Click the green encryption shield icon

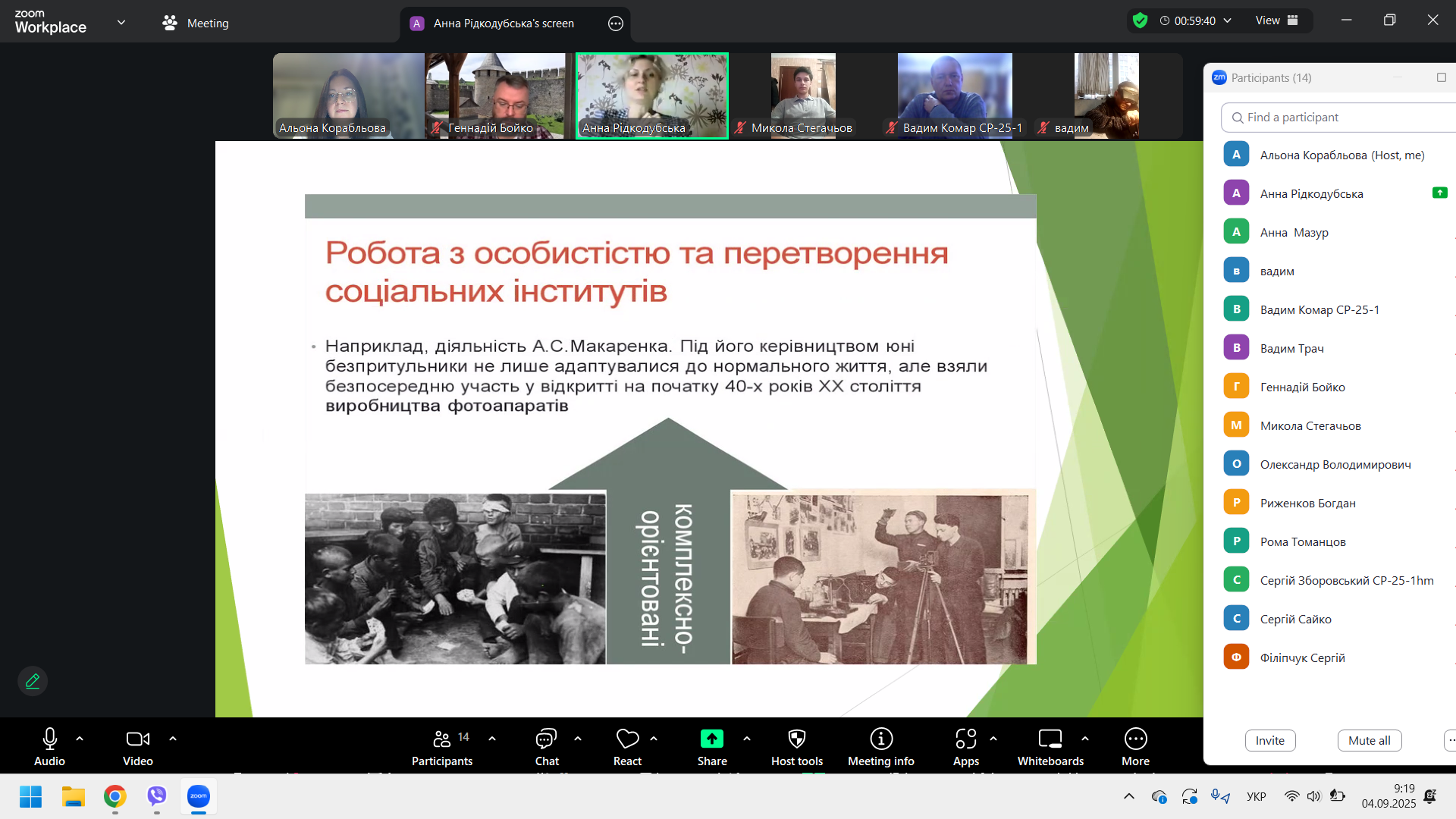point(1140,20)
